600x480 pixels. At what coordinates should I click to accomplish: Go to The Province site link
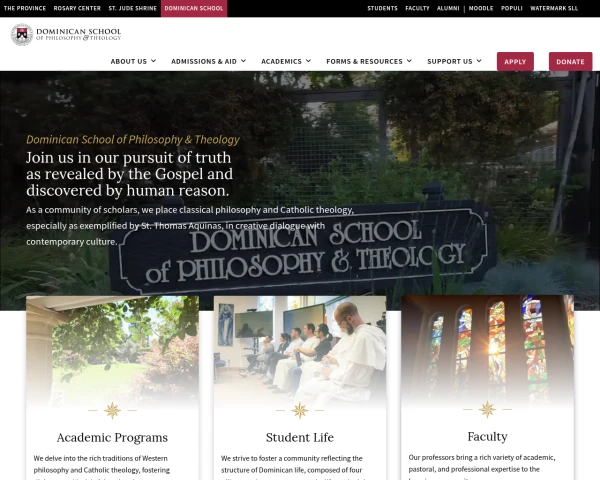(x=25, y=8)
